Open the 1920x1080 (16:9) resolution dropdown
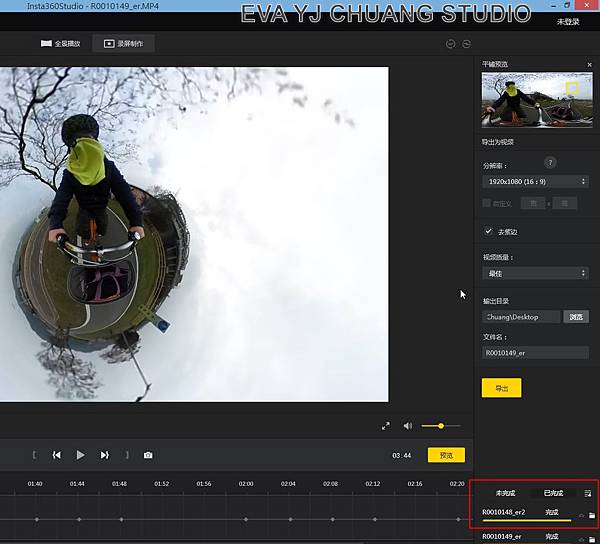This screenshot has width=600, height=544. click(x=535, y=182)
